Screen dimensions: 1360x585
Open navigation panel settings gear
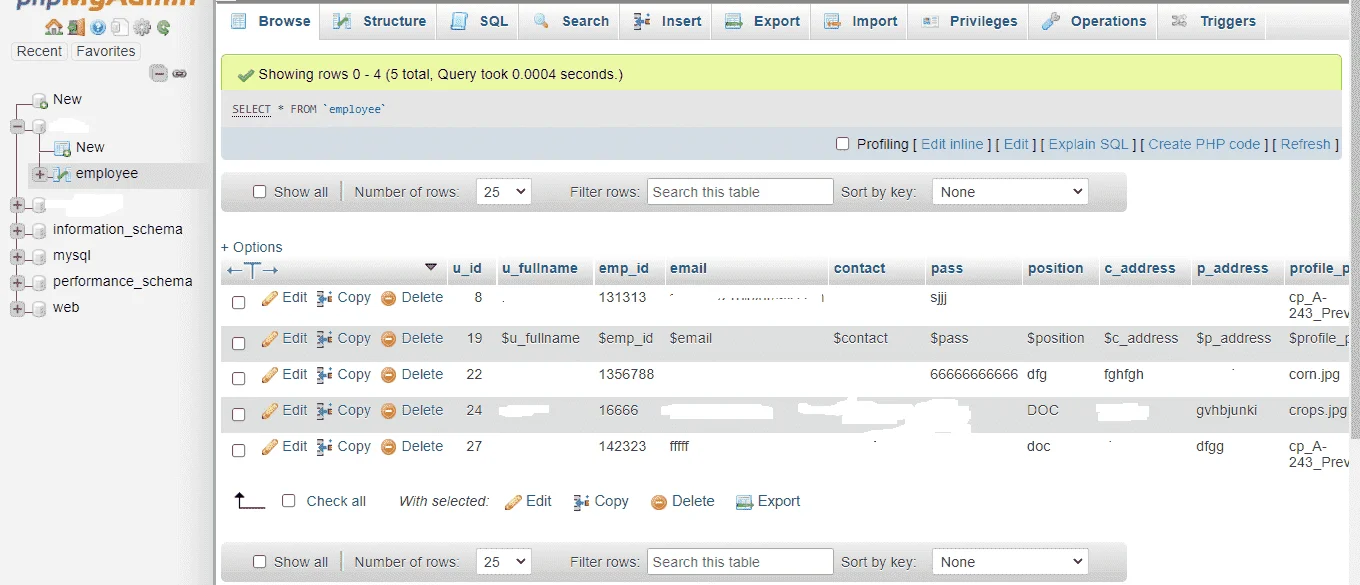click(142, 27)
